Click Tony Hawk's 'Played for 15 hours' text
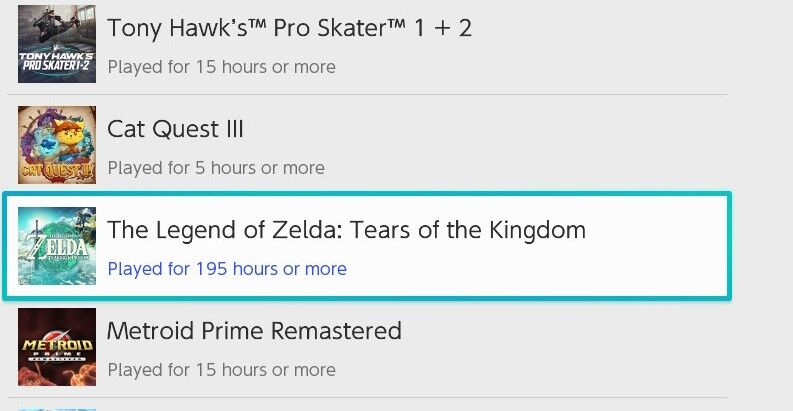793x411 pixels. [x=221, y=67]
